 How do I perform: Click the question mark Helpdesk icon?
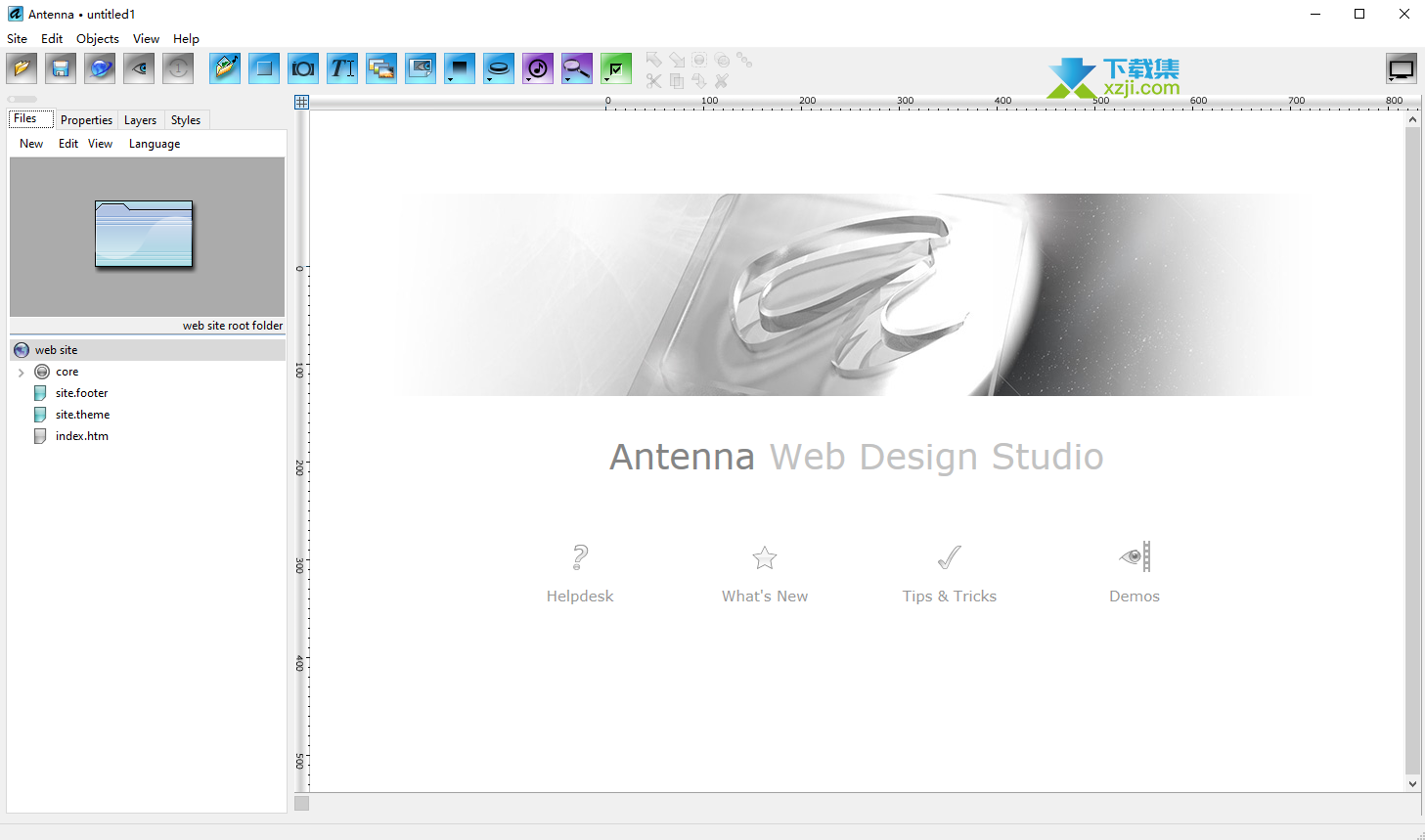[x=580, y=557]
